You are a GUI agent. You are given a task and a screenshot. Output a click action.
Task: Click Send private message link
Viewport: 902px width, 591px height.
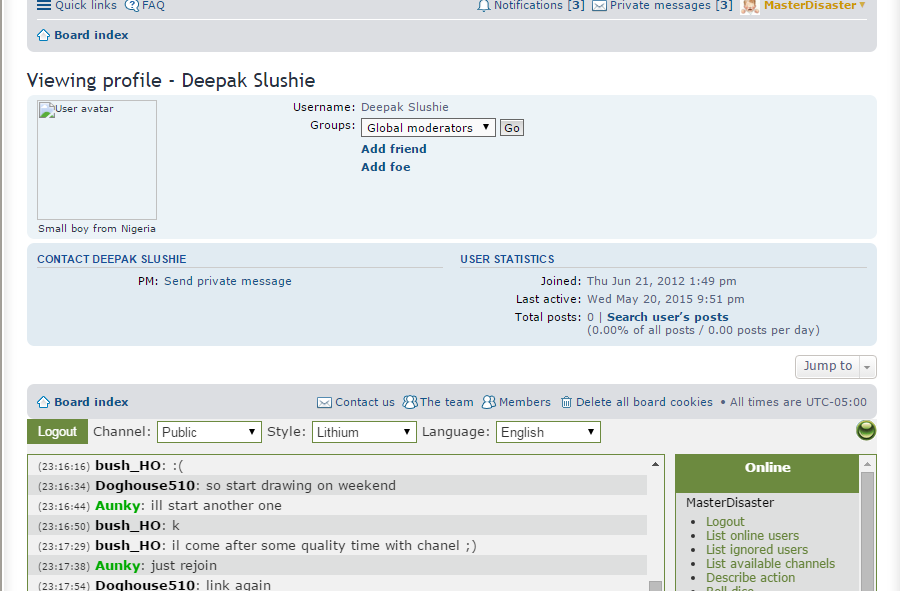coord(228,281)
